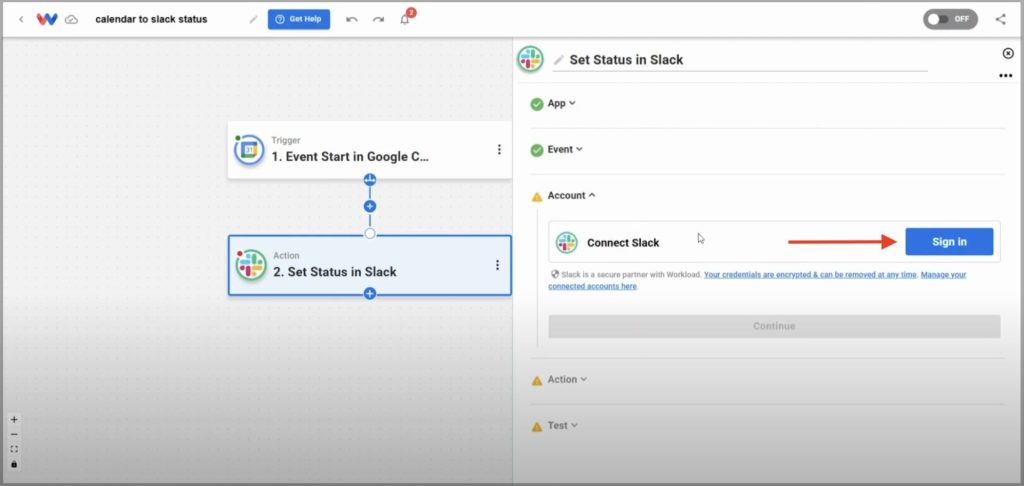Image resolution: width=1024 pixels, height=486 pixels.
Task: Select the Event Start in Google Calendar trigger
Action: (370, 150)
